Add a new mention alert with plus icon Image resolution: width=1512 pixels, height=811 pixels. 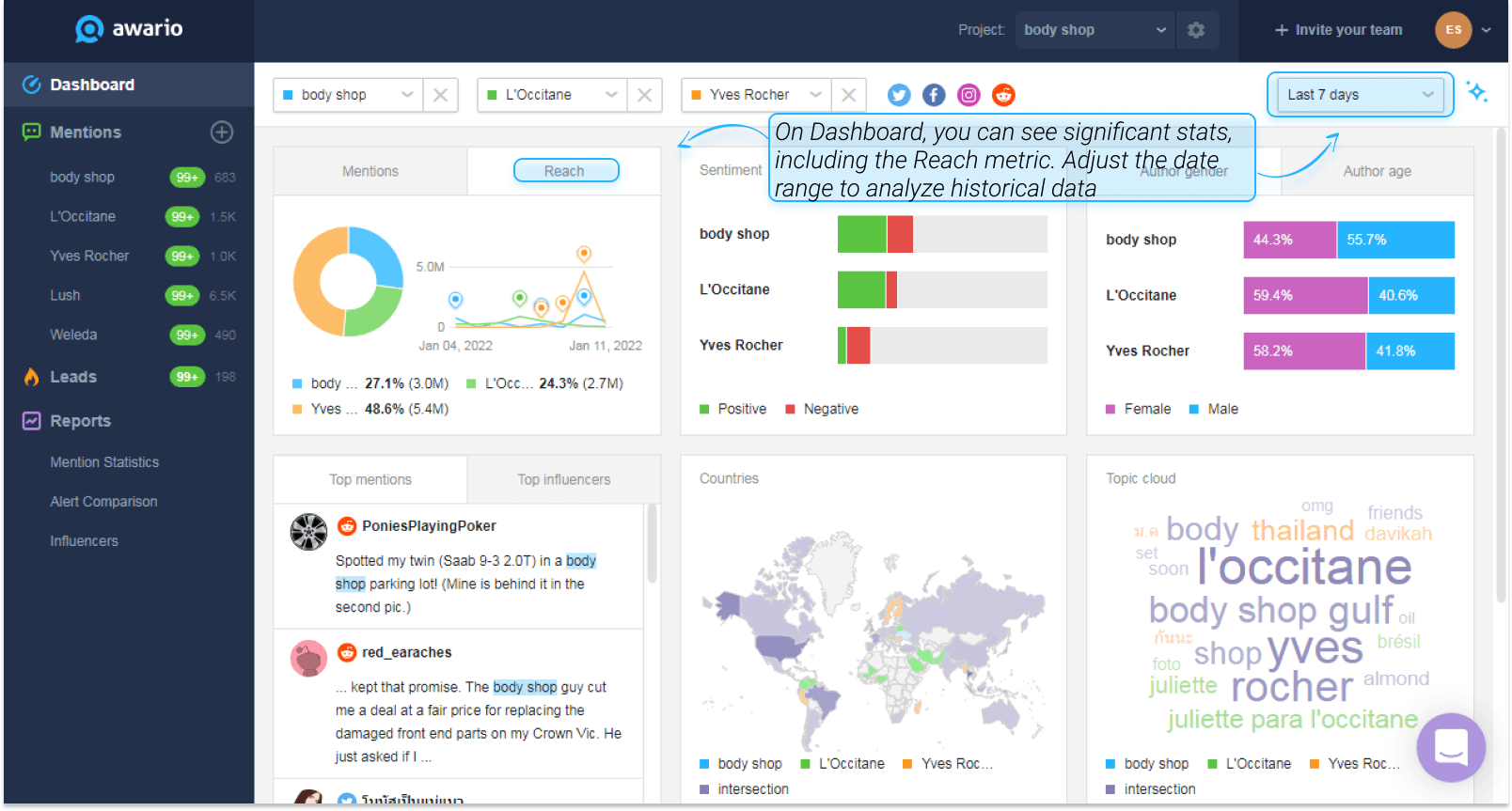[x=222, y=133]
